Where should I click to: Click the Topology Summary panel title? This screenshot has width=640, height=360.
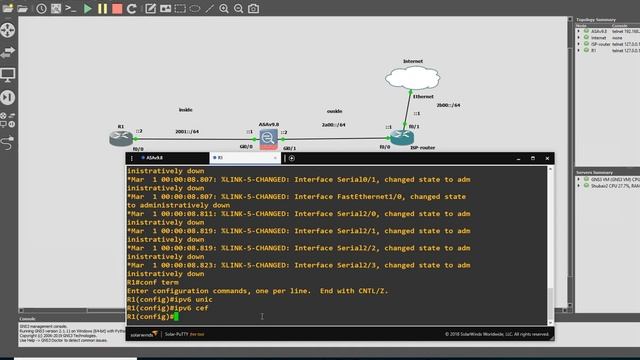point(596,20)
